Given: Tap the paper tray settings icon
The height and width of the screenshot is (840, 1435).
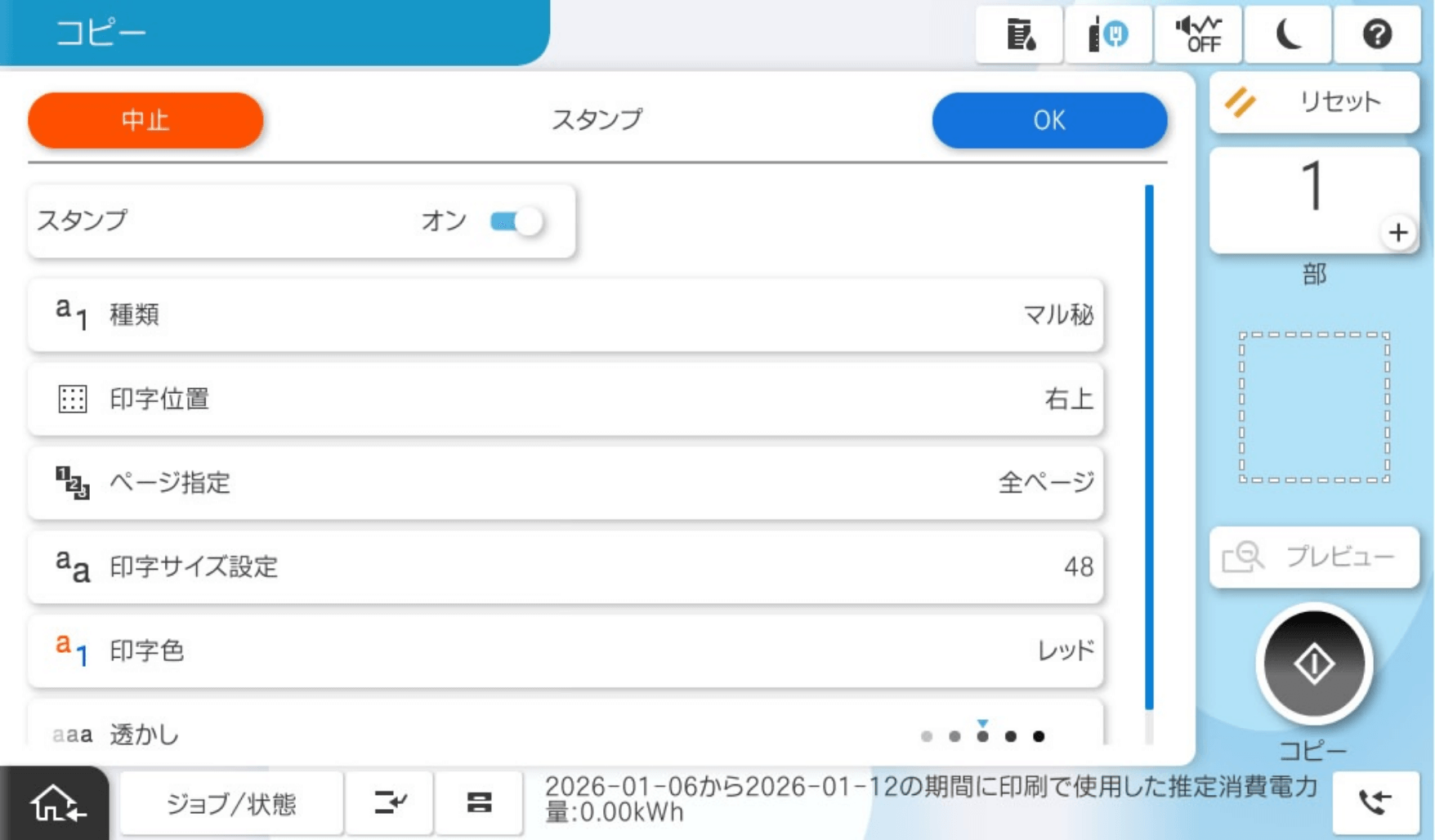Looking at the screenshot, I should (x=479, y=803).
